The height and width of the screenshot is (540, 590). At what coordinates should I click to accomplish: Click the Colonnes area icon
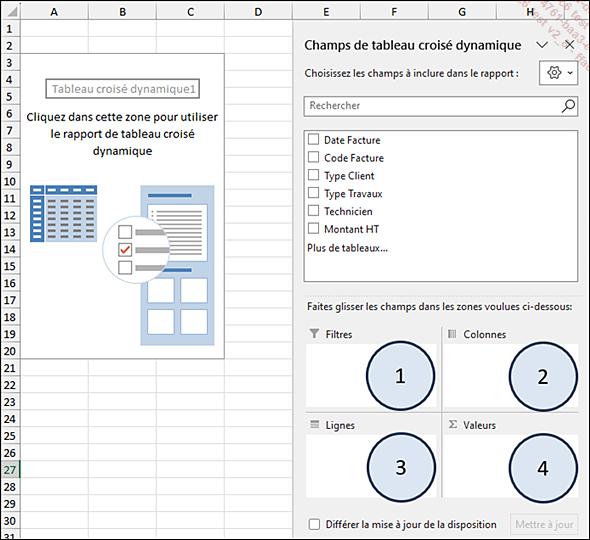452,334
